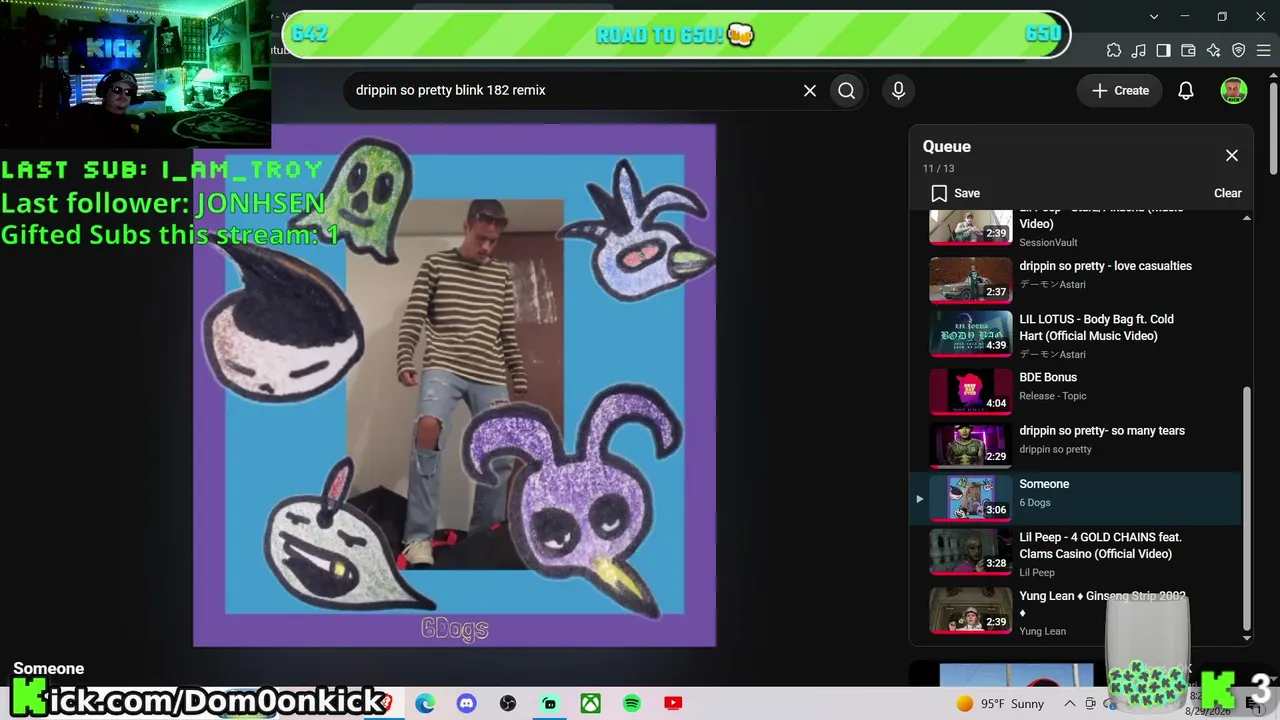Viewport: 1280px width, 720px height.
Task: Click the Body Bag video thumbnail
Action: tap(971, 333)
